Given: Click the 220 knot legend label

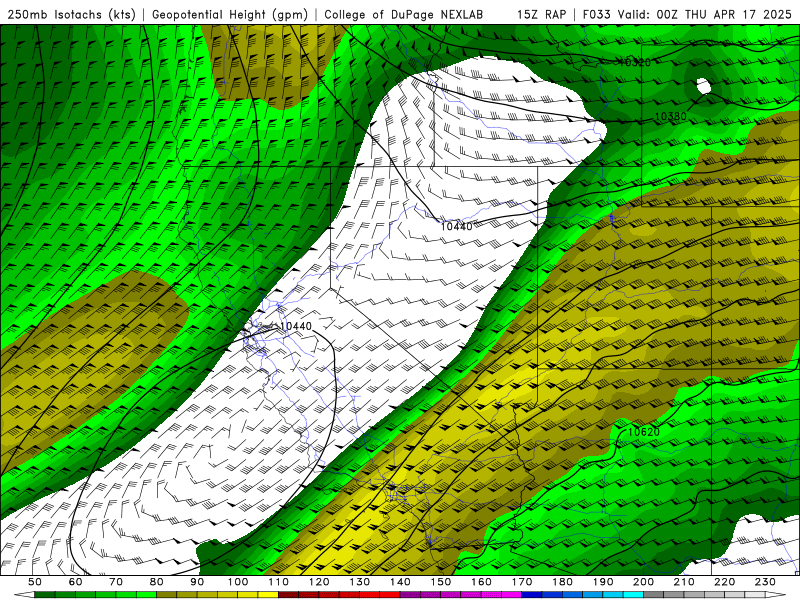Looking at the screenshot, I should 724,582.
